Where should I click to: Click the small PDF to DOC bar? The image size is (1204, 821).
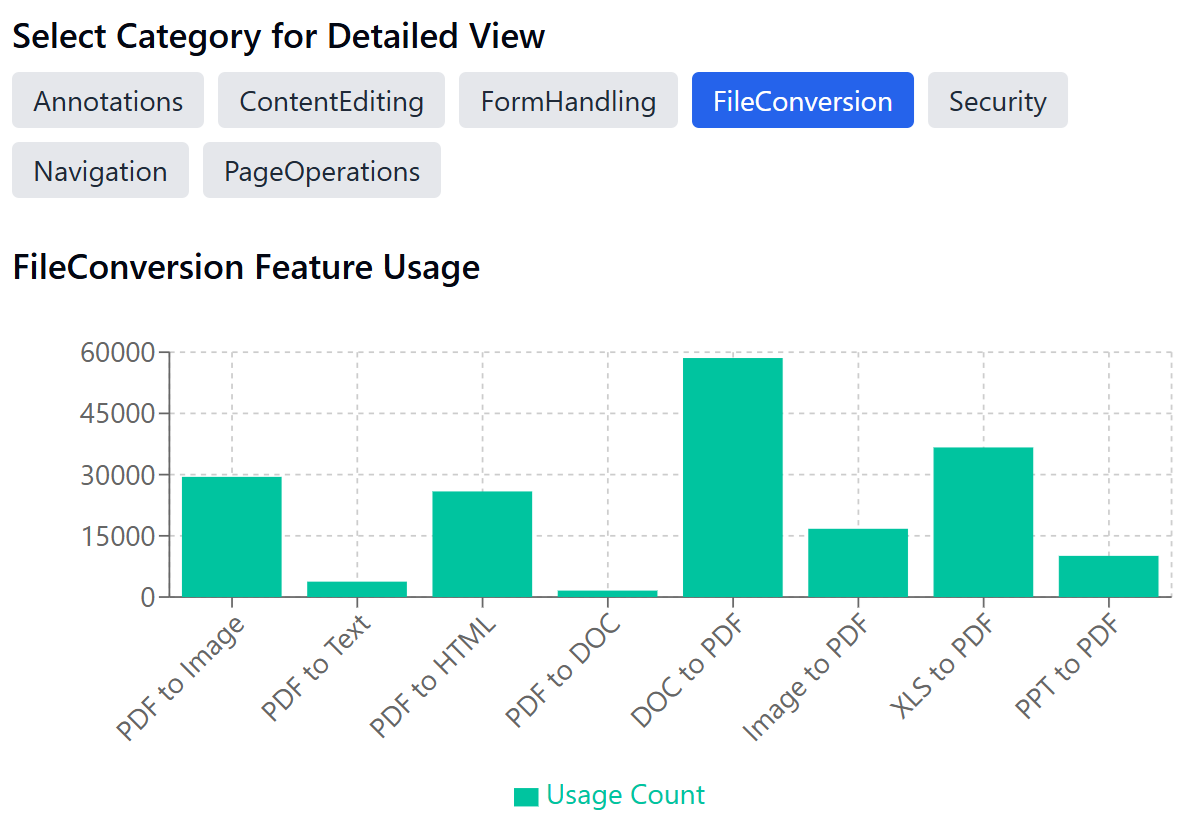click(607, 593)
